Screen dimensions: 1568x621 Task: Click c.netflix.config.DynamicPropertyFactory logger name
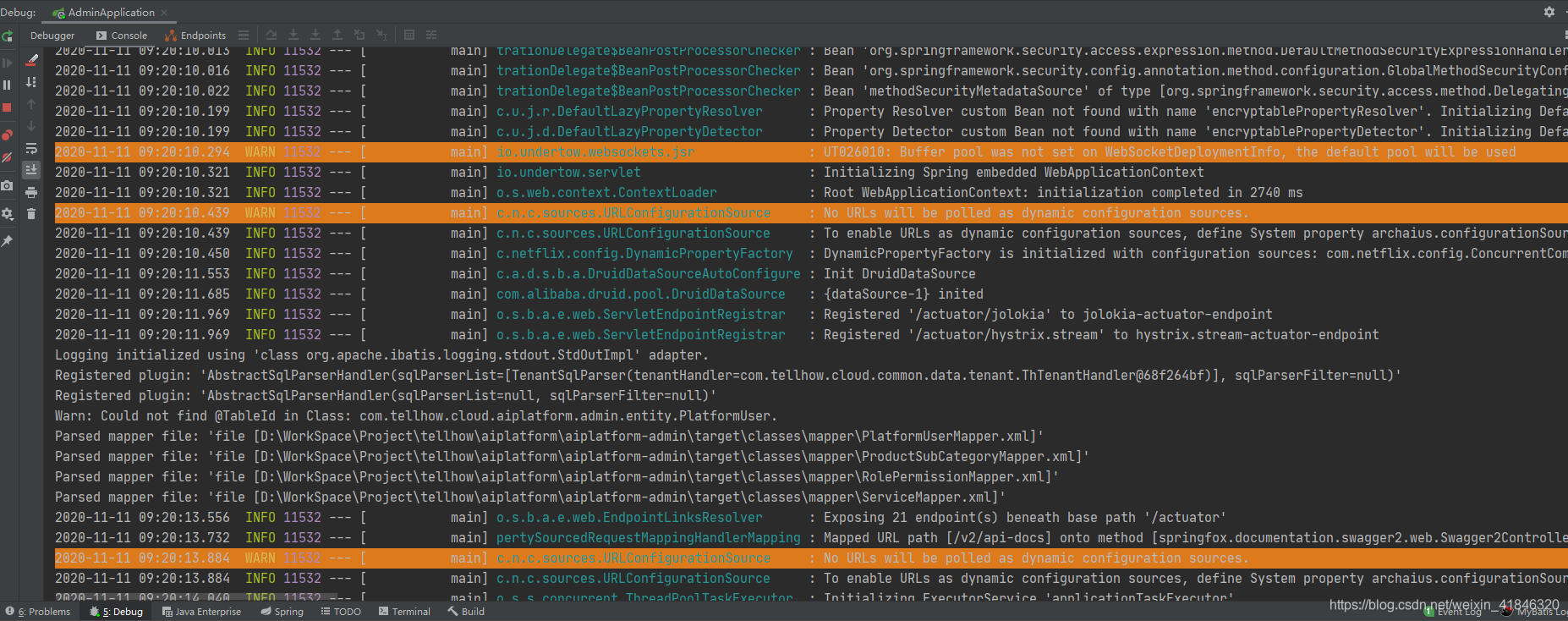tap(644, 254)
